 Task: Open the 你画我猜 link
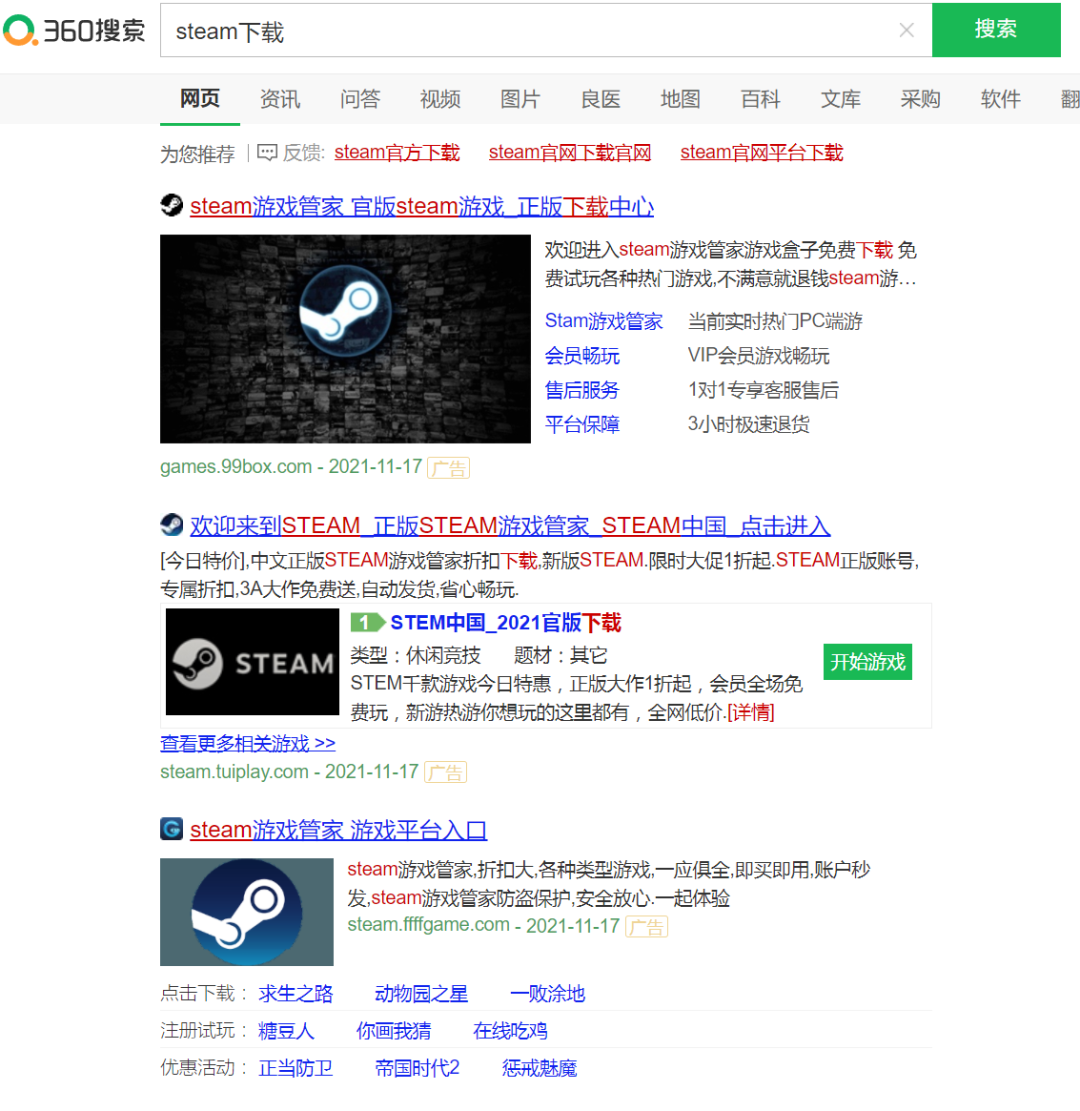pos(394,1031)
